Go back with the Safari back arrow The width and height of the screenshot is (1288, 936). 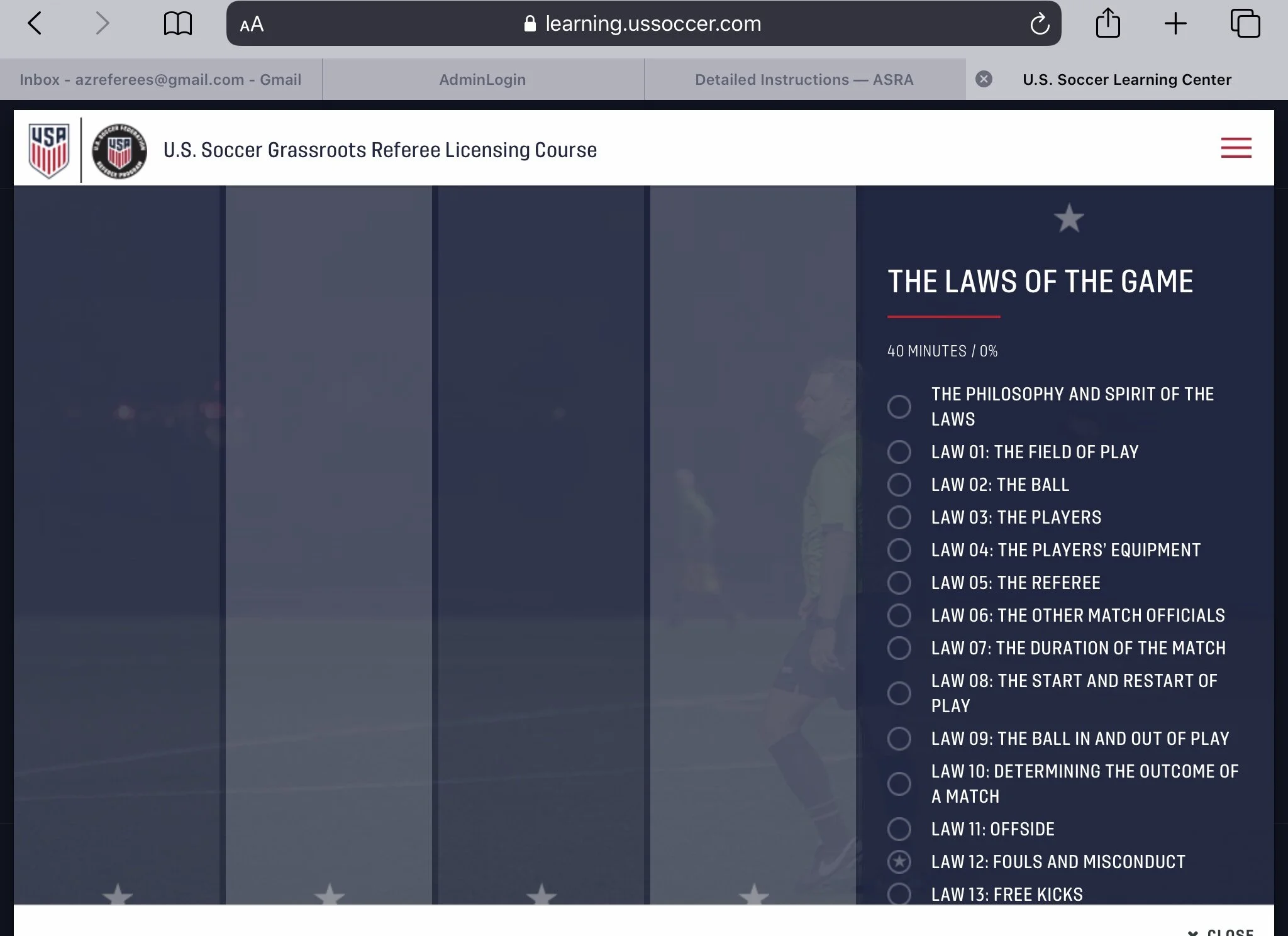click(x=35, y=24)
